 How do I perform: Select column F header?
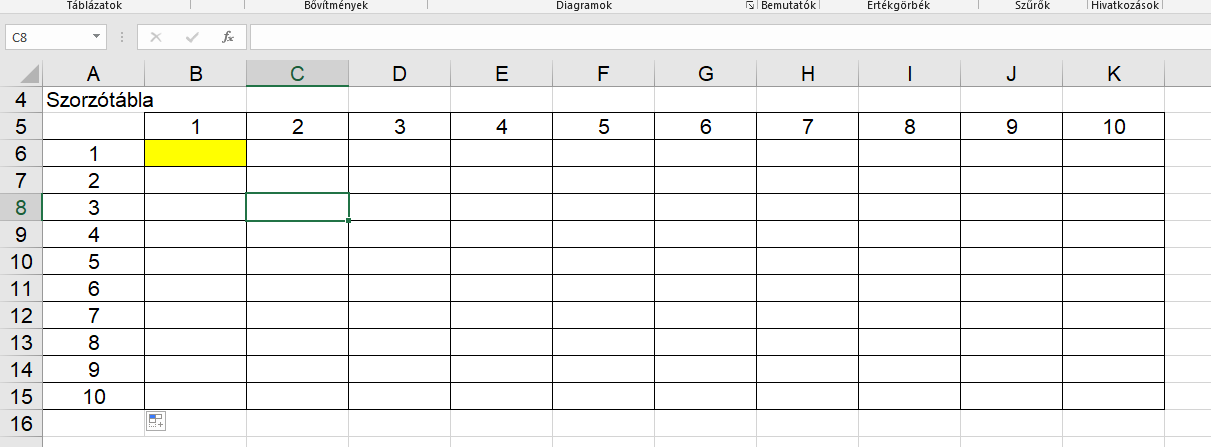[x=603, y=73]
